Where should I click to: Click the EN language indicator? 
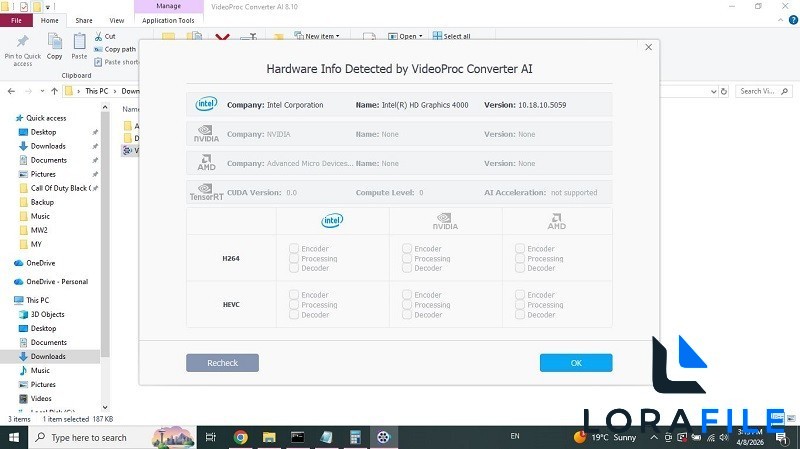coord(515,436)
